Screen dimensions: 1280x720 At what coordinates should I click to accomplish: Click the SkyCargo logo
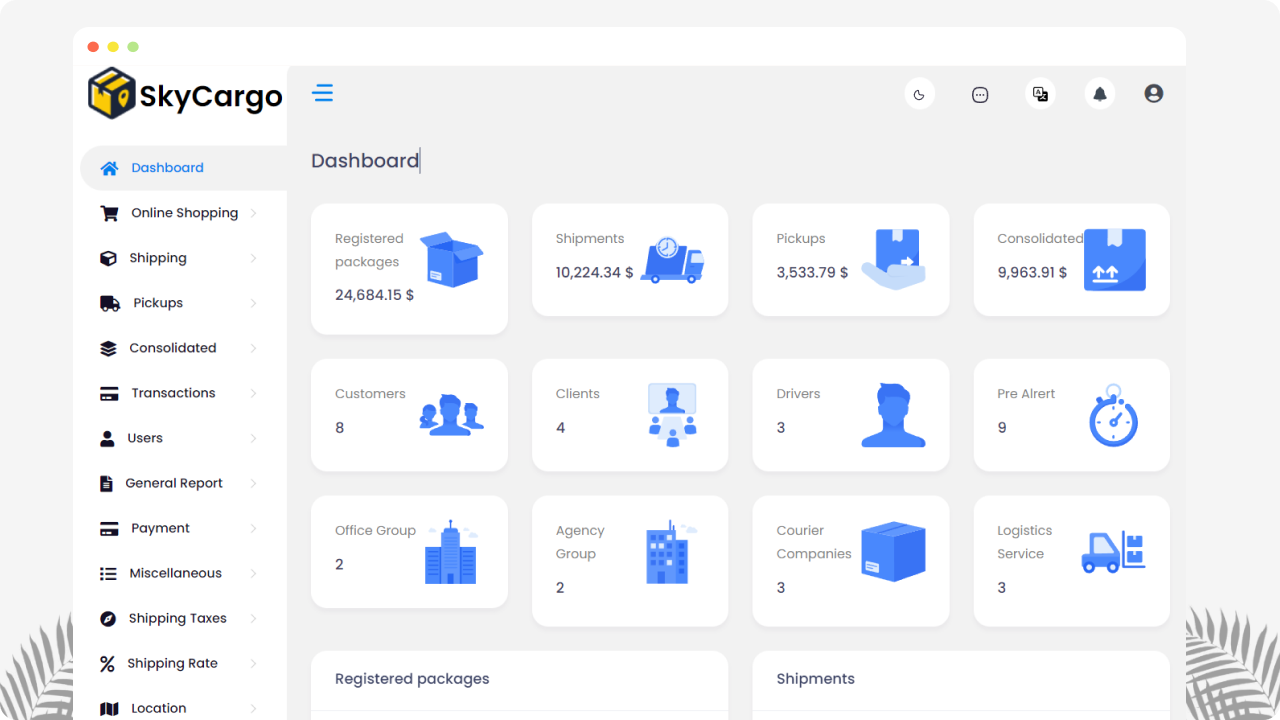[x=185, y=94]
